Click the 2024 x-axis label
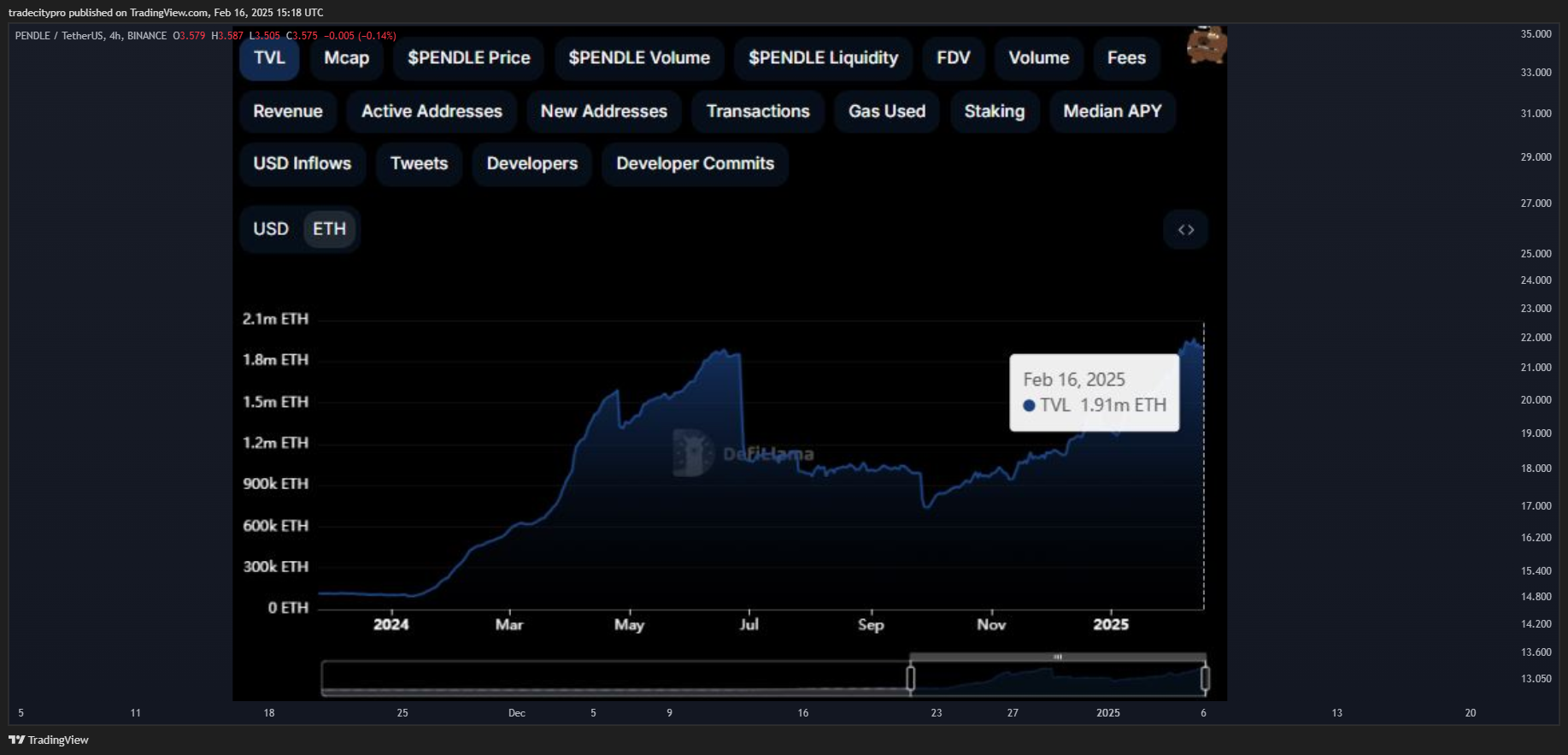 (x=391, y=624)
